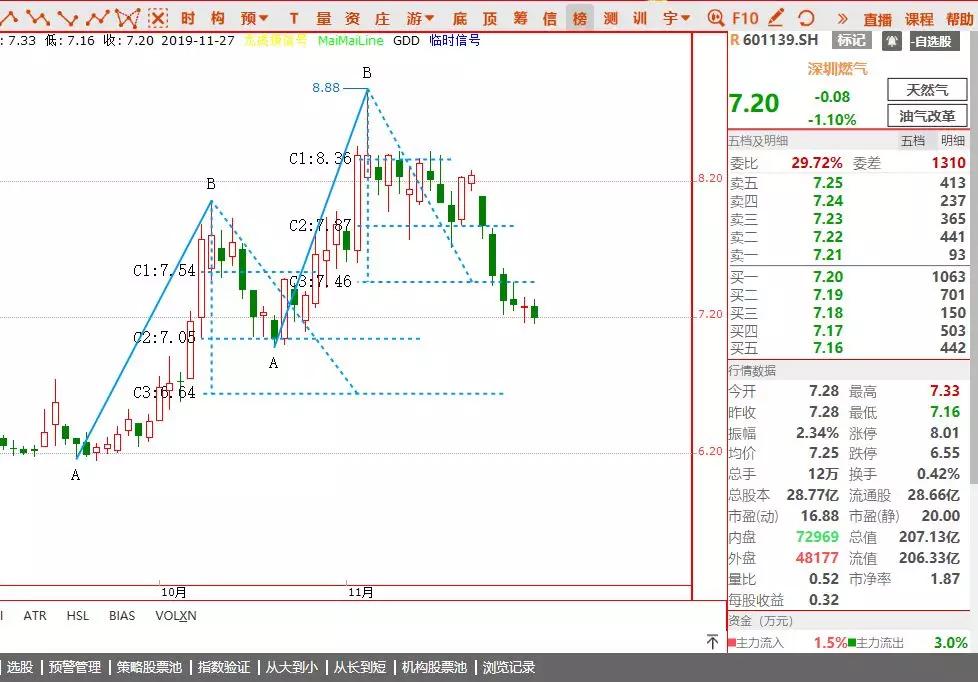Open the 策略股票池 bottom tab
This screenshot has width=978, height=682.
(x=149, y=667)
